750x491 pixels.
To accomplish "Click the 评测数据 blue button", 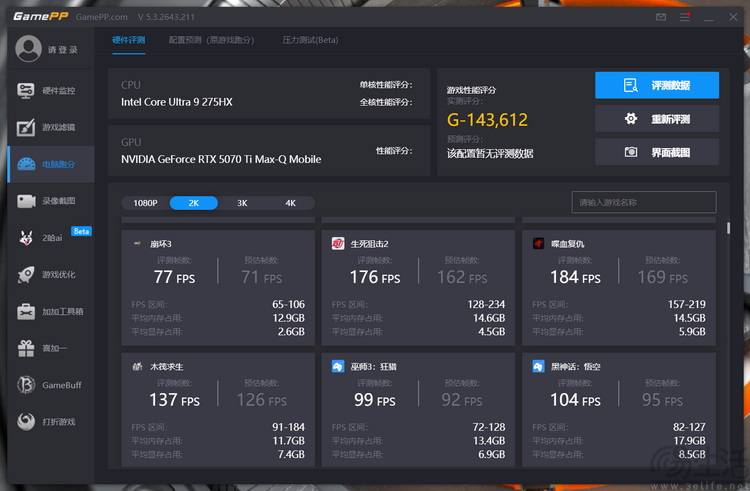I will point(657,85).
